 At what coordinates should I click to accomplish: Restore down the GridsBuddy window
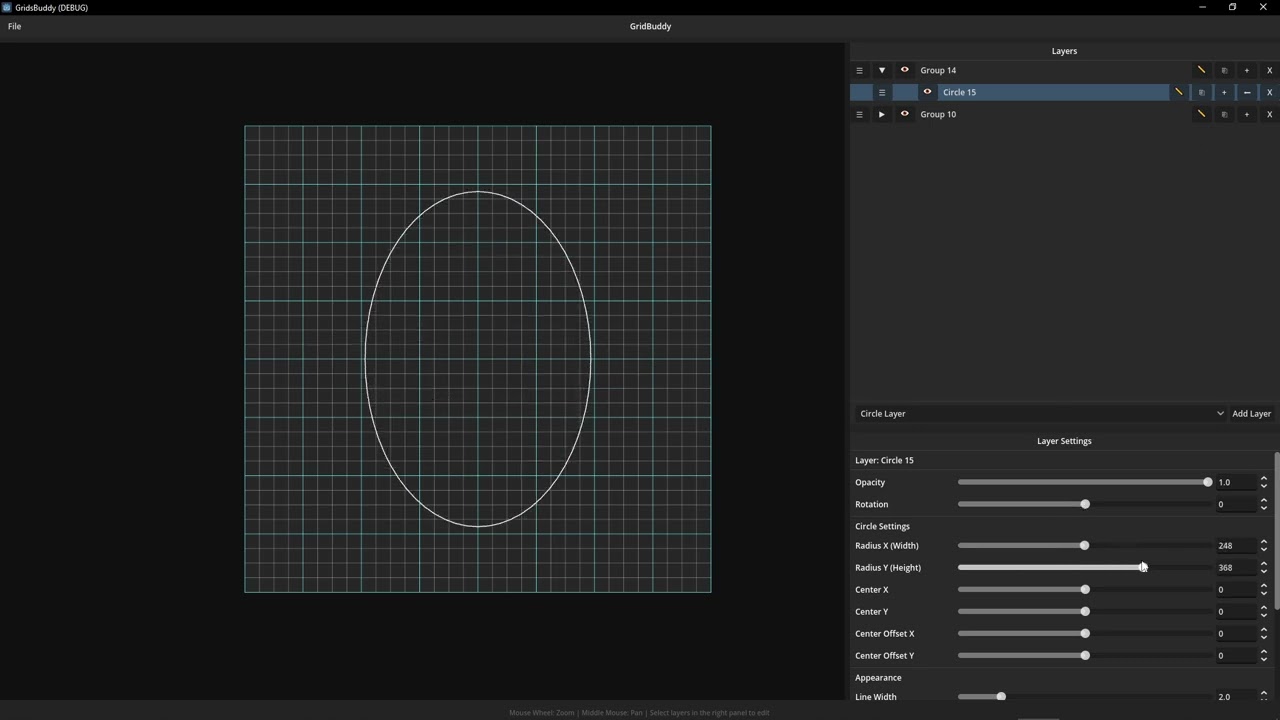1232,7
